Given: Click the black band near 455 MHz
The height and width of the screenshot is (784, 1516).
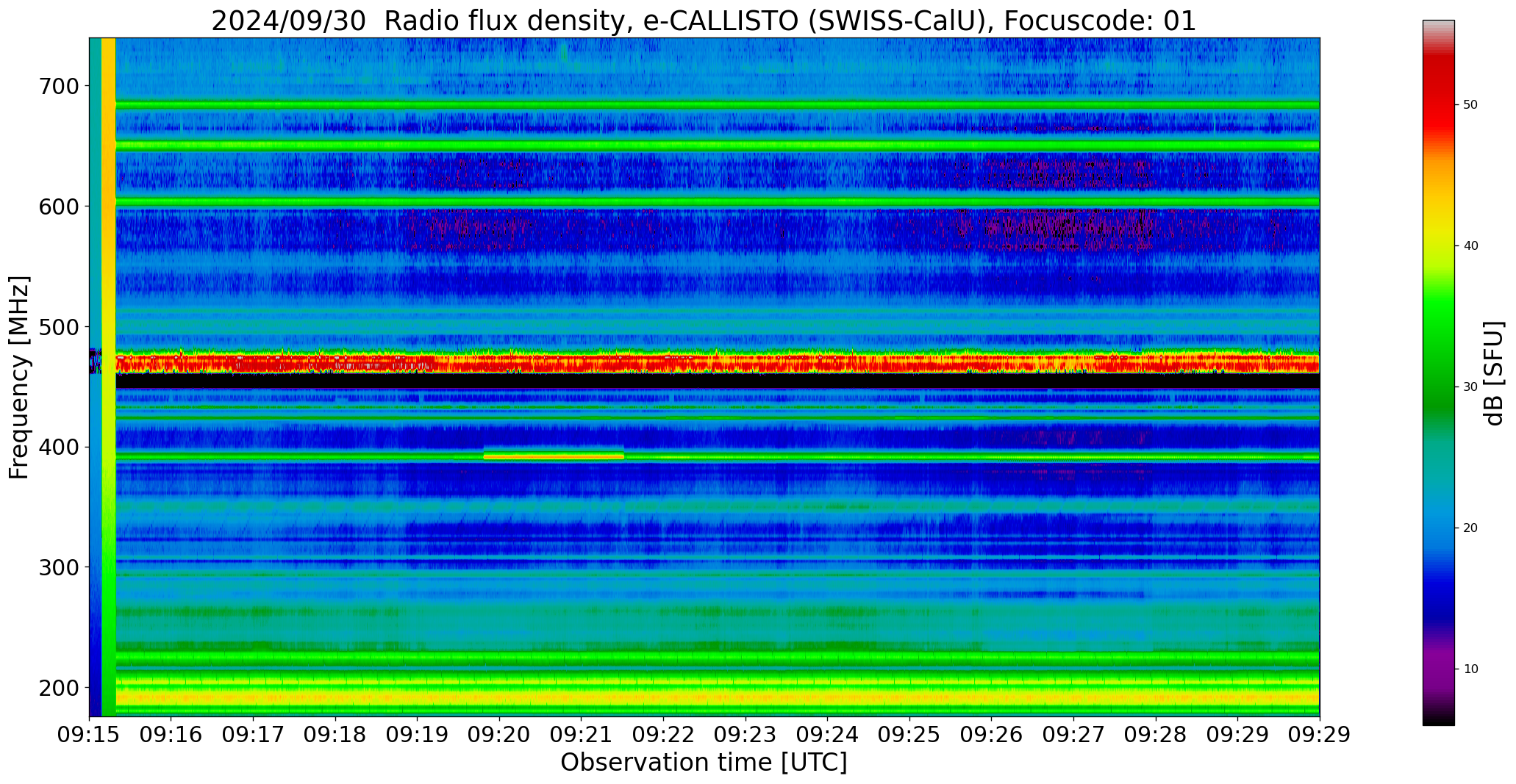Looking at the screenshot, I should [x=718, y=381].
